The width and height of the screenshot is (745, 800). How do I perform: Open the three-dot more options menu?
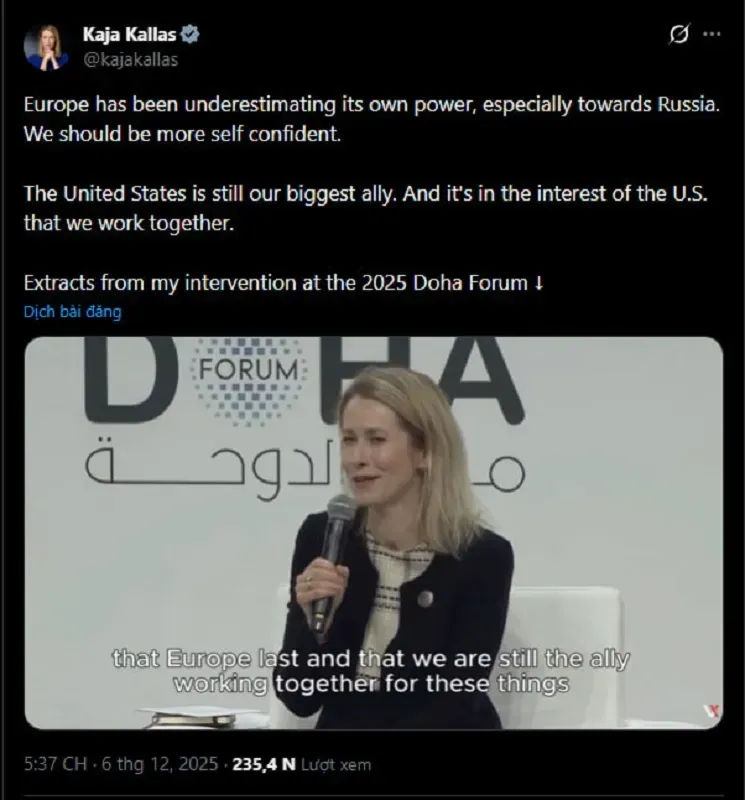711,35
